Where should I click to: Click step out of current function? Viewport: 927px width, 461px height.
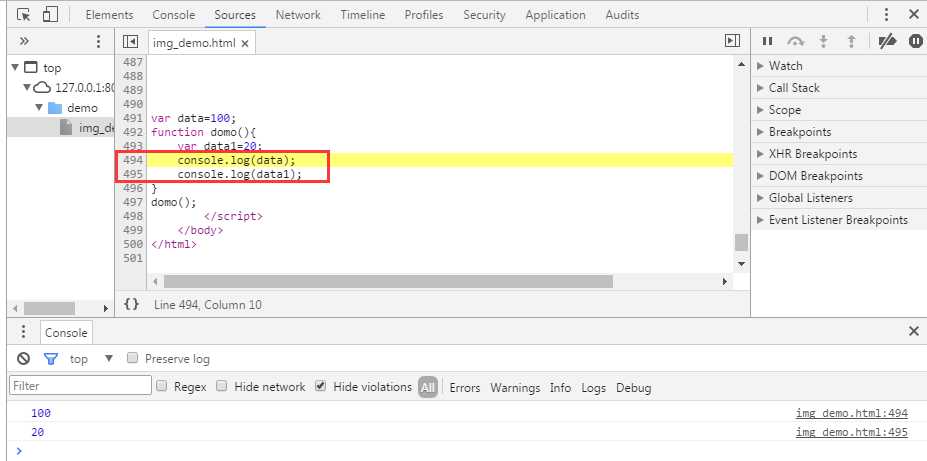(x=851, y=41)
